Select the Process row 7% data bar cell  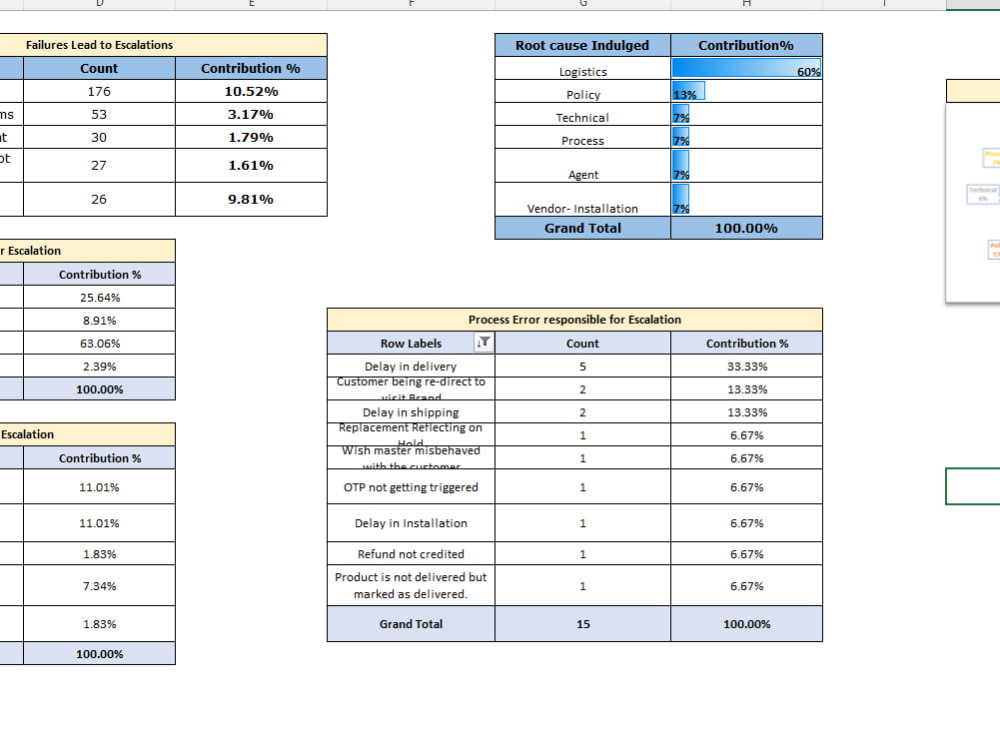coord(746,137)
